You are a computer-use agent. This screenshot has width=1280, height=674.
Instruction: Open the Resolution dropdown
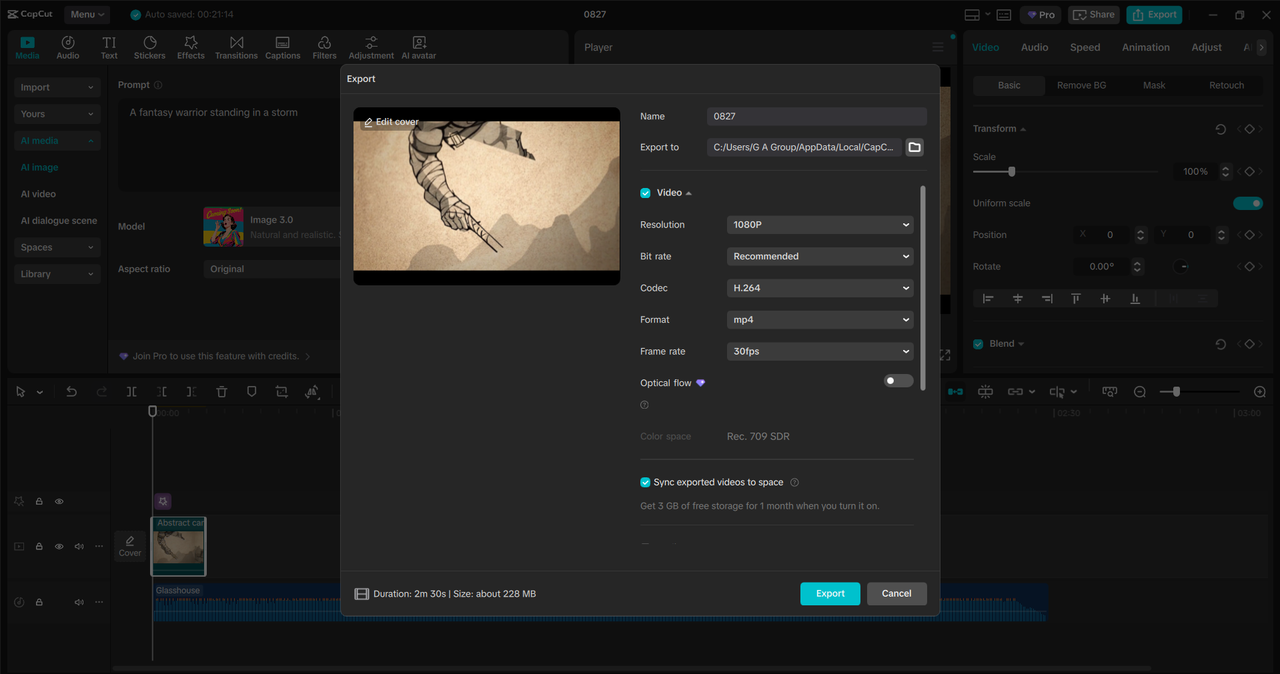point(819,224)
